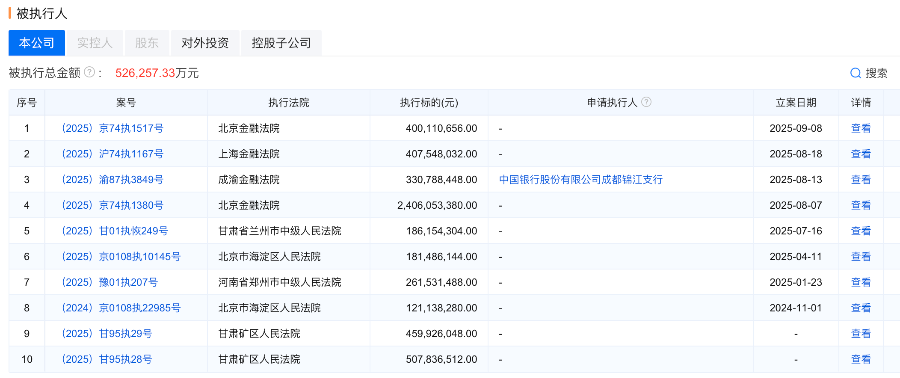Open case (2025)甘01执恢249号
Screen dimensions: 900x378
click(x=114, y=231)
